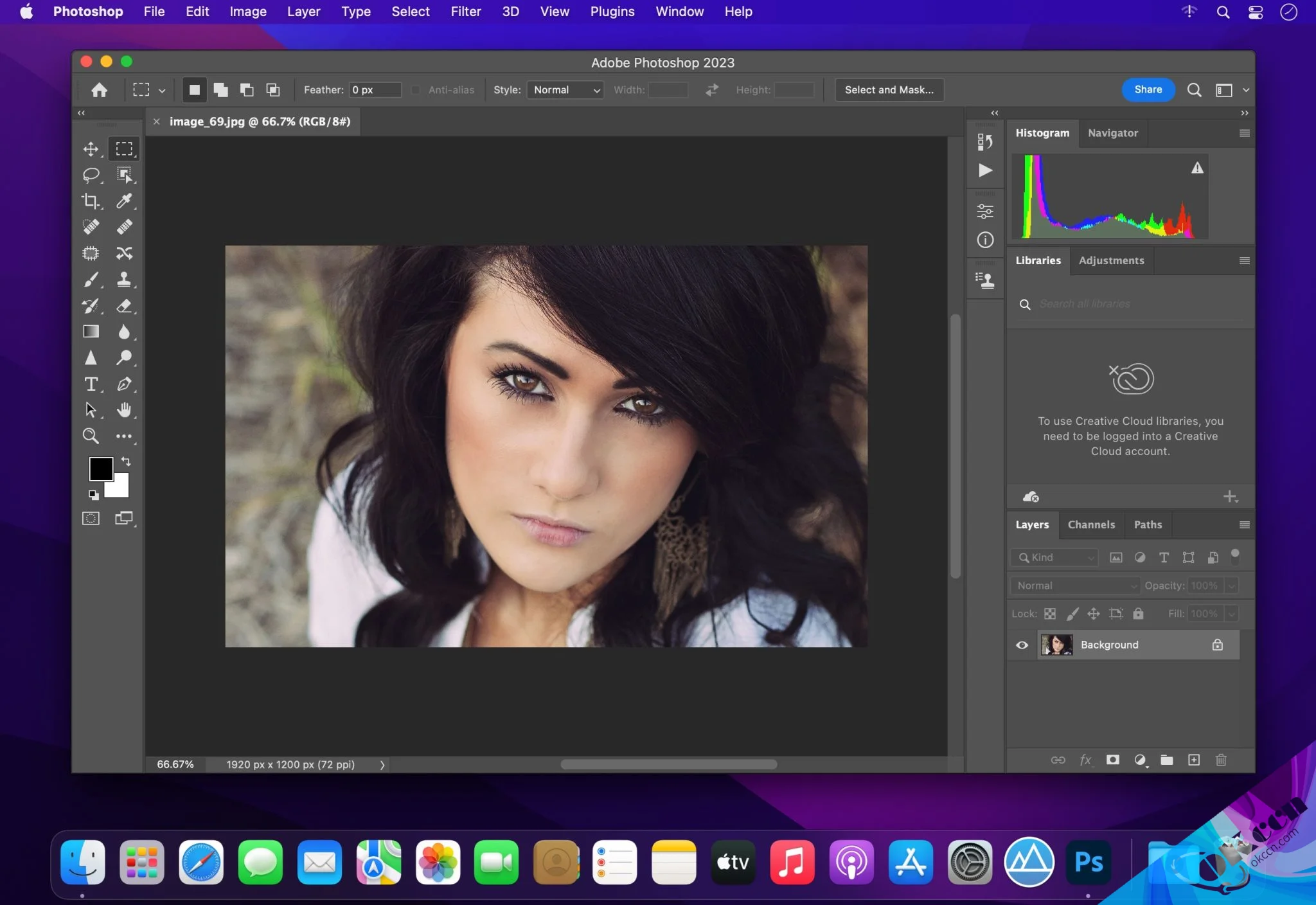Select the Dodge tool

click(124, 358)
